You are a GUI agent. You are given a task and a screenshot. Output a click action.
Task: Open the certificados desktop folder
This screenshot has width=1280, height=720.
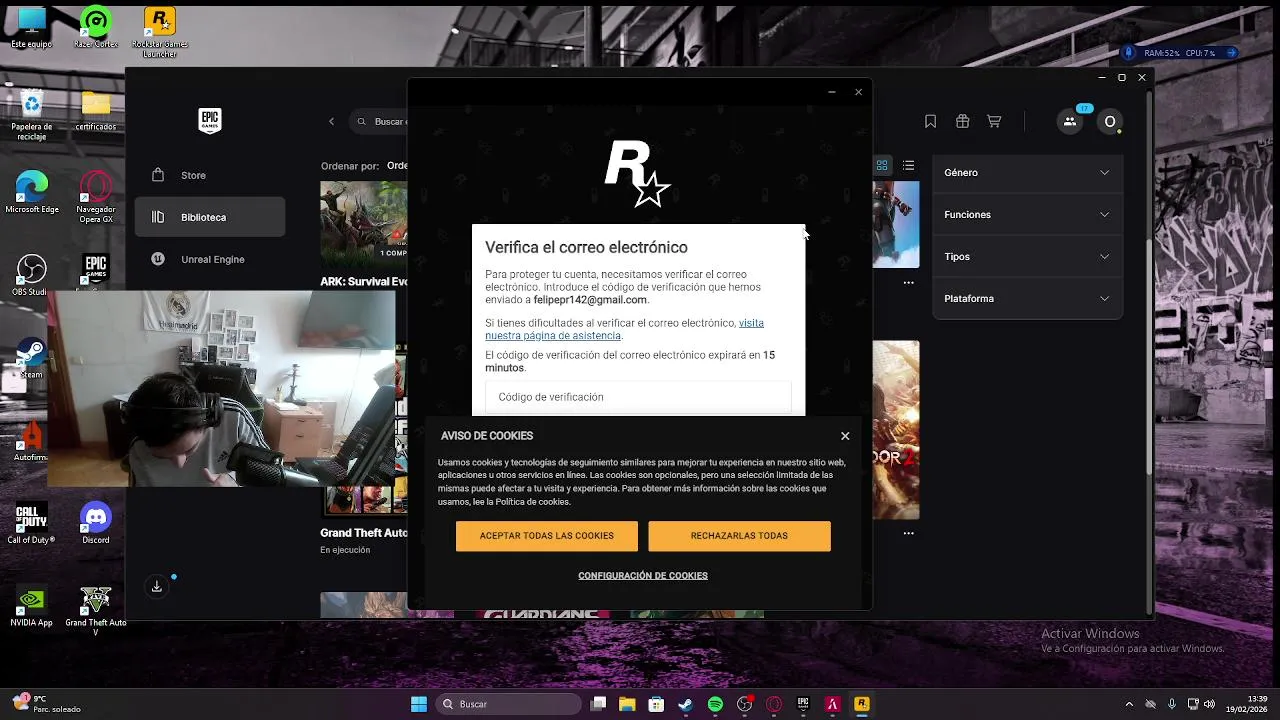coord(96,110)
